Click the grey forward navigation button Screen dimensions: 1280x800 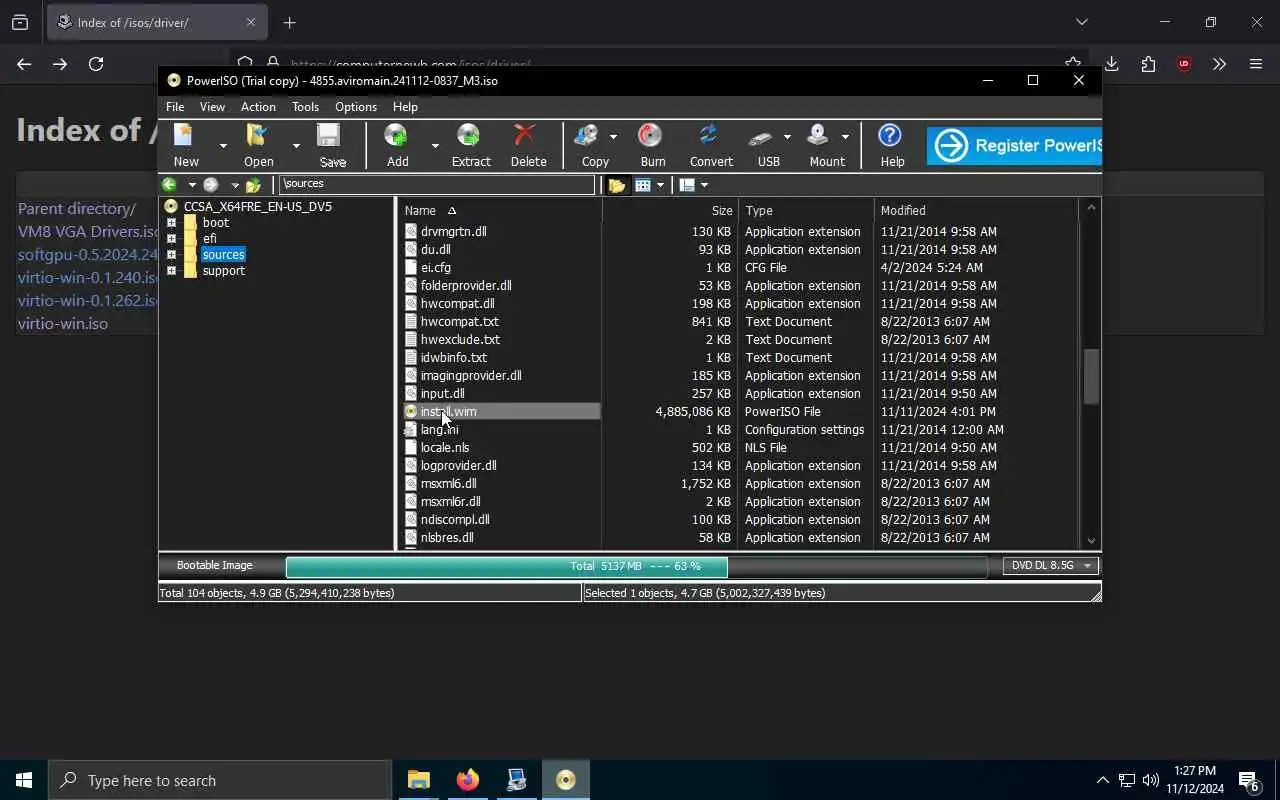pos(211,184)
